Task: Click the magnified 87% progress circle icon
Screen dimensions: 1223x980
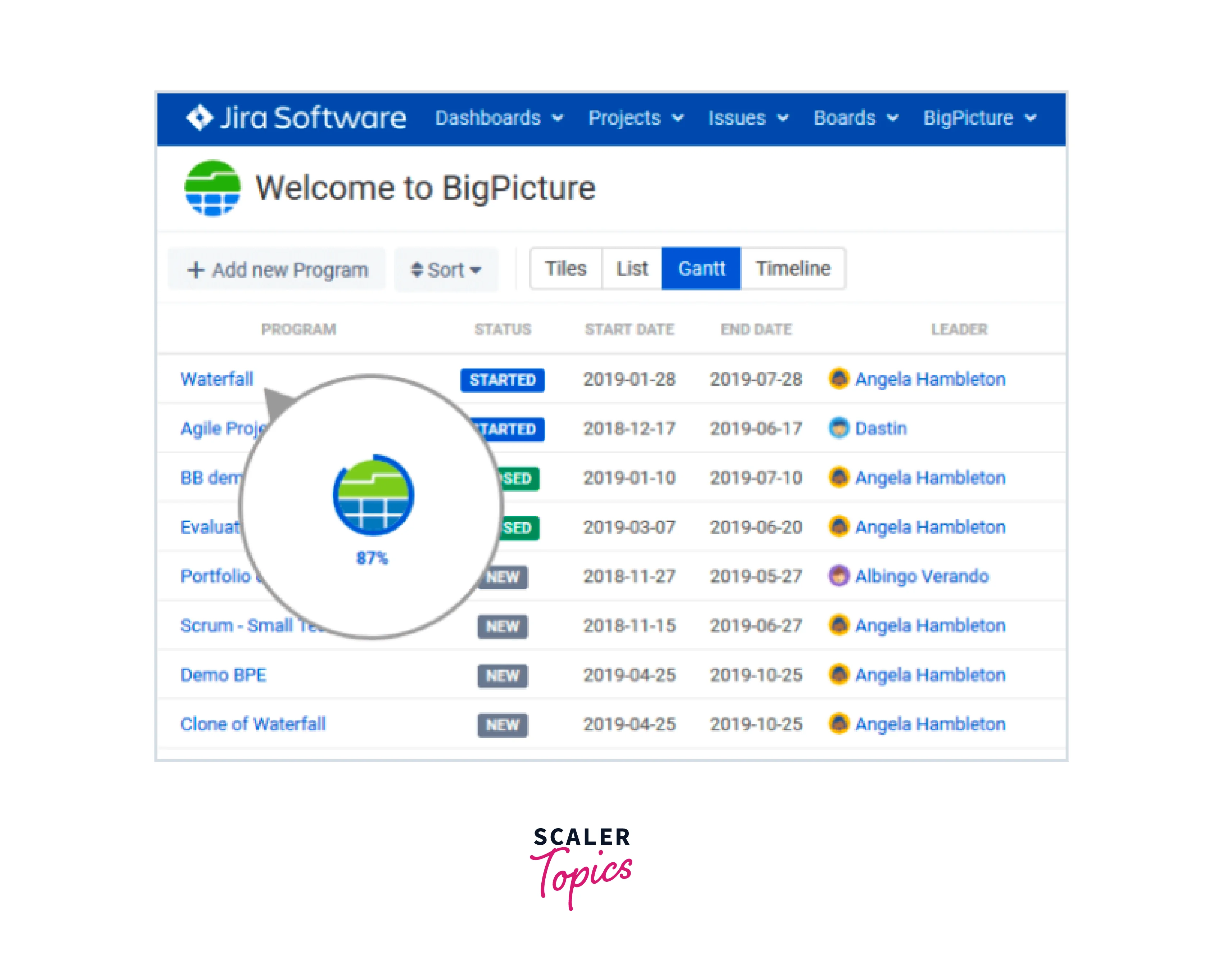Action: click(x=373, y=495)
